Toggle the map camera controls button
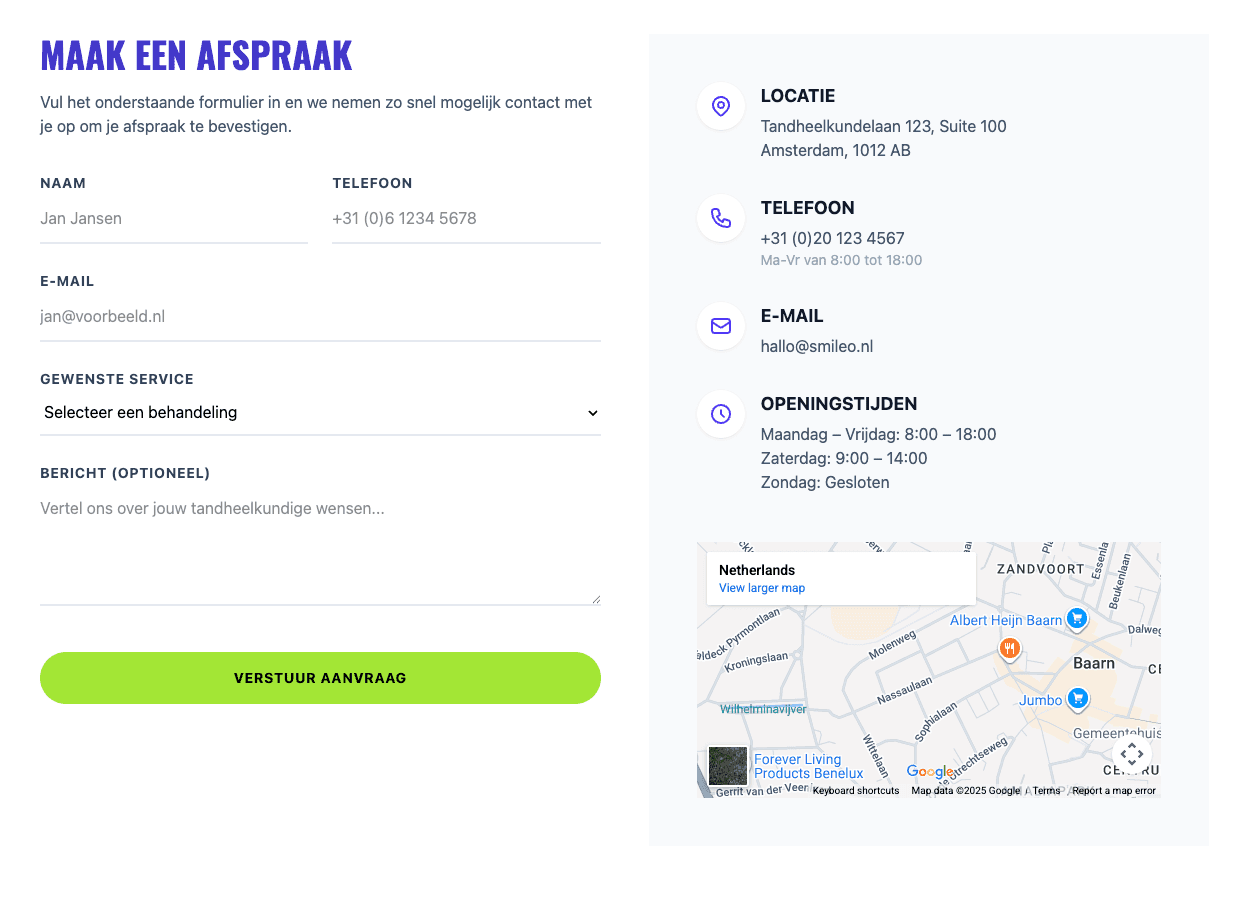This screenshot has width=1249, height=922. tap(1131, 754)
